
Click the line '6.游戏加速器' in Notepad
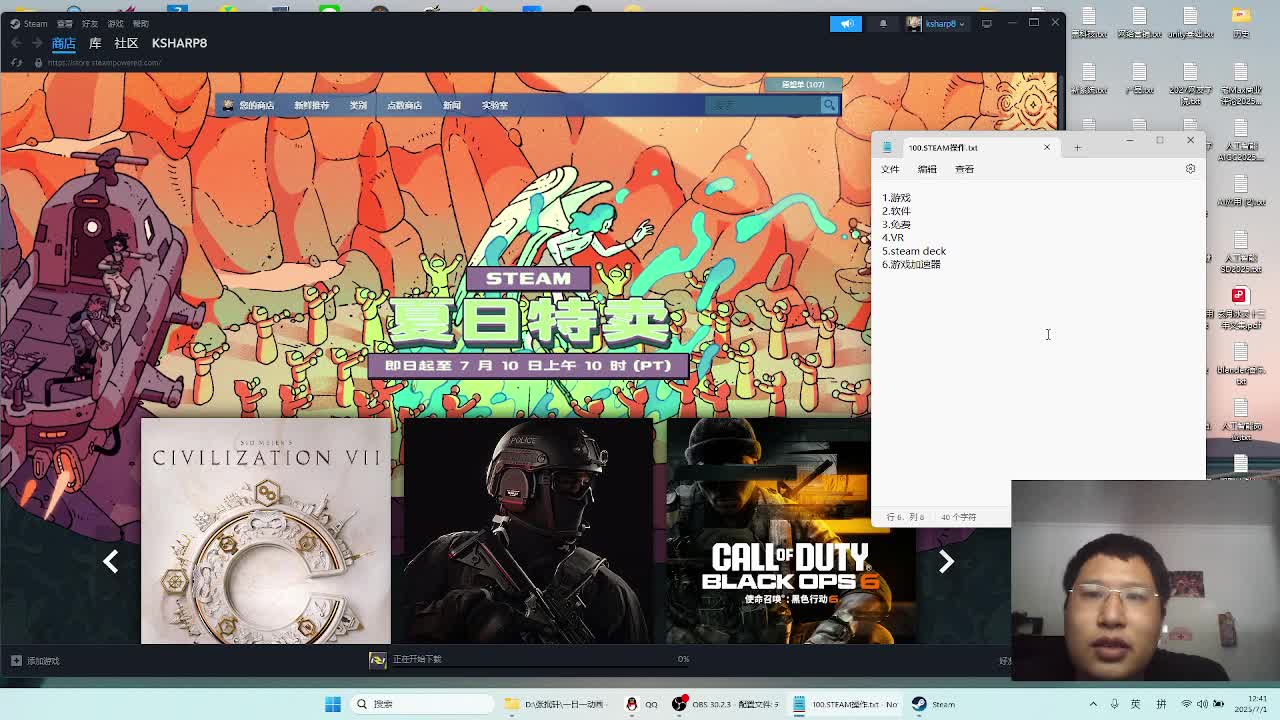[911, 265]
